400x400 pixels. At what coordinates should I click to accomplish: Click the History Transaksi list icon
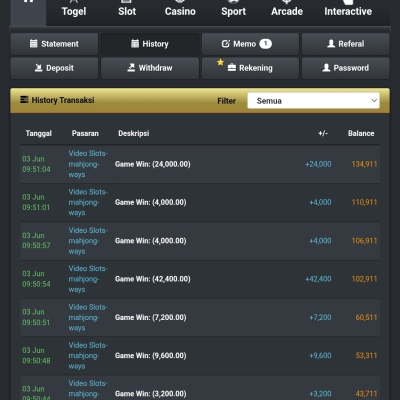coord(24,100)
